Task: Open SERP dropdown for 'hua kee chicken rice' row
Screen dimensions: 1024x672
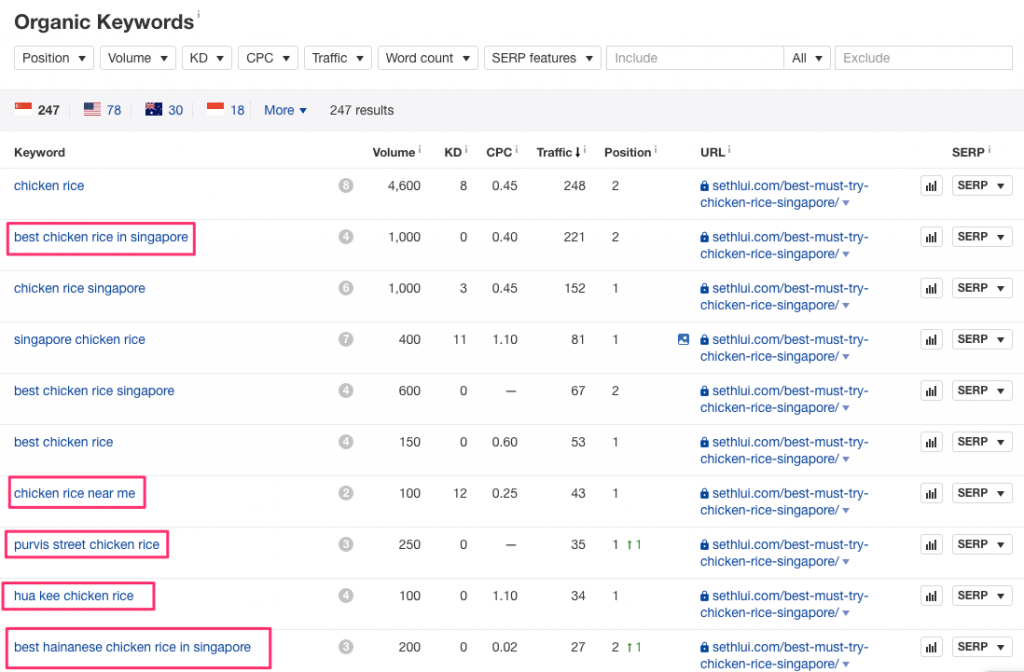Action: pyautogui.click(x=982, y=596)
